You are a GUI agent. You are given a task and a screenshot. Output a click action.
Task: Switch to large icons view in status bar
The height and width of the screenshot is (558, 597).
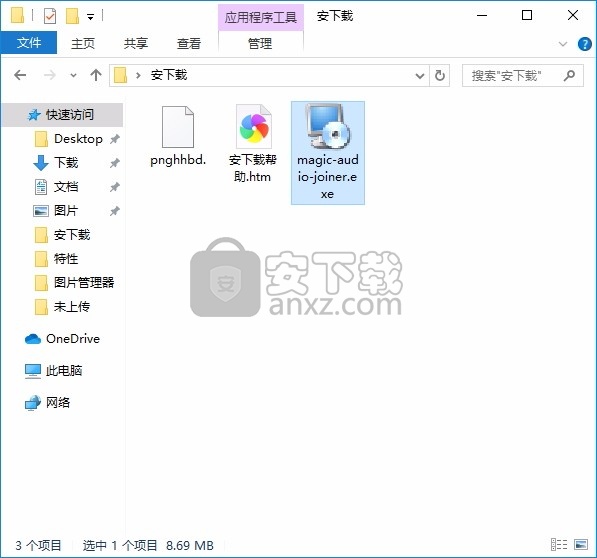coord(581,545)
